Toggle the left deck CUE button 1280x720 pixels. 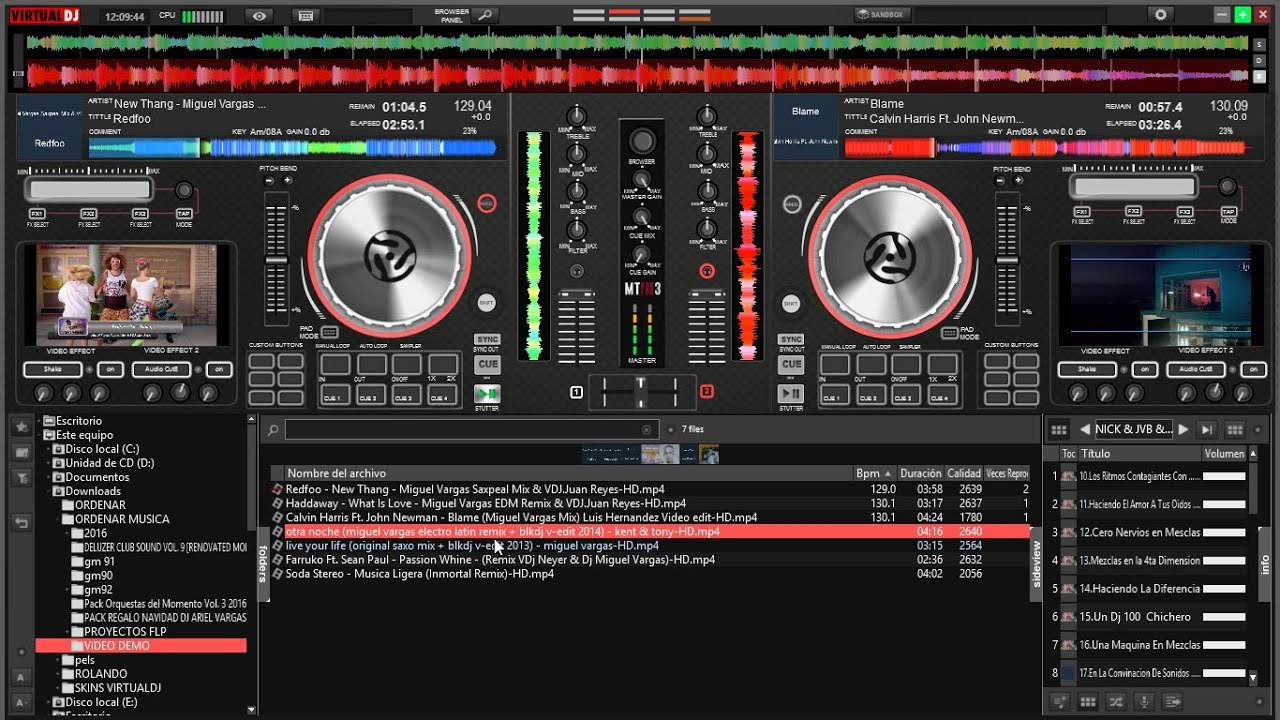click(487, 365)
